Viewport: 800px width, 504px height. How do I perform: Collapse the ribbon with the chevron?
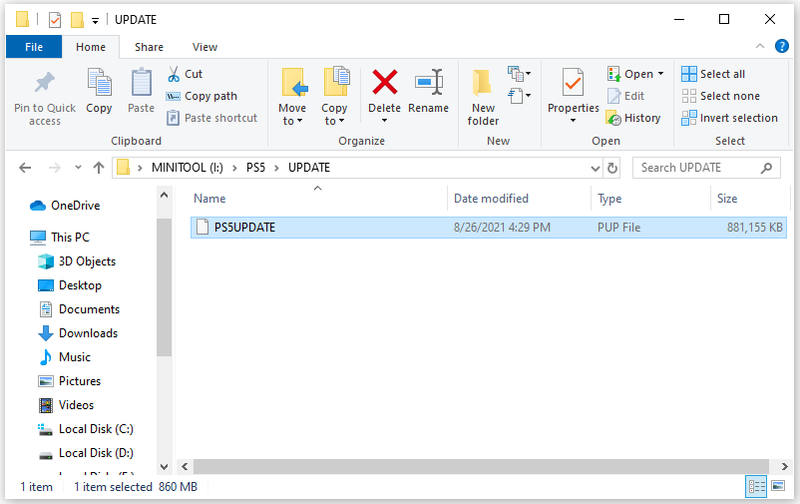[x=760, y=46]
